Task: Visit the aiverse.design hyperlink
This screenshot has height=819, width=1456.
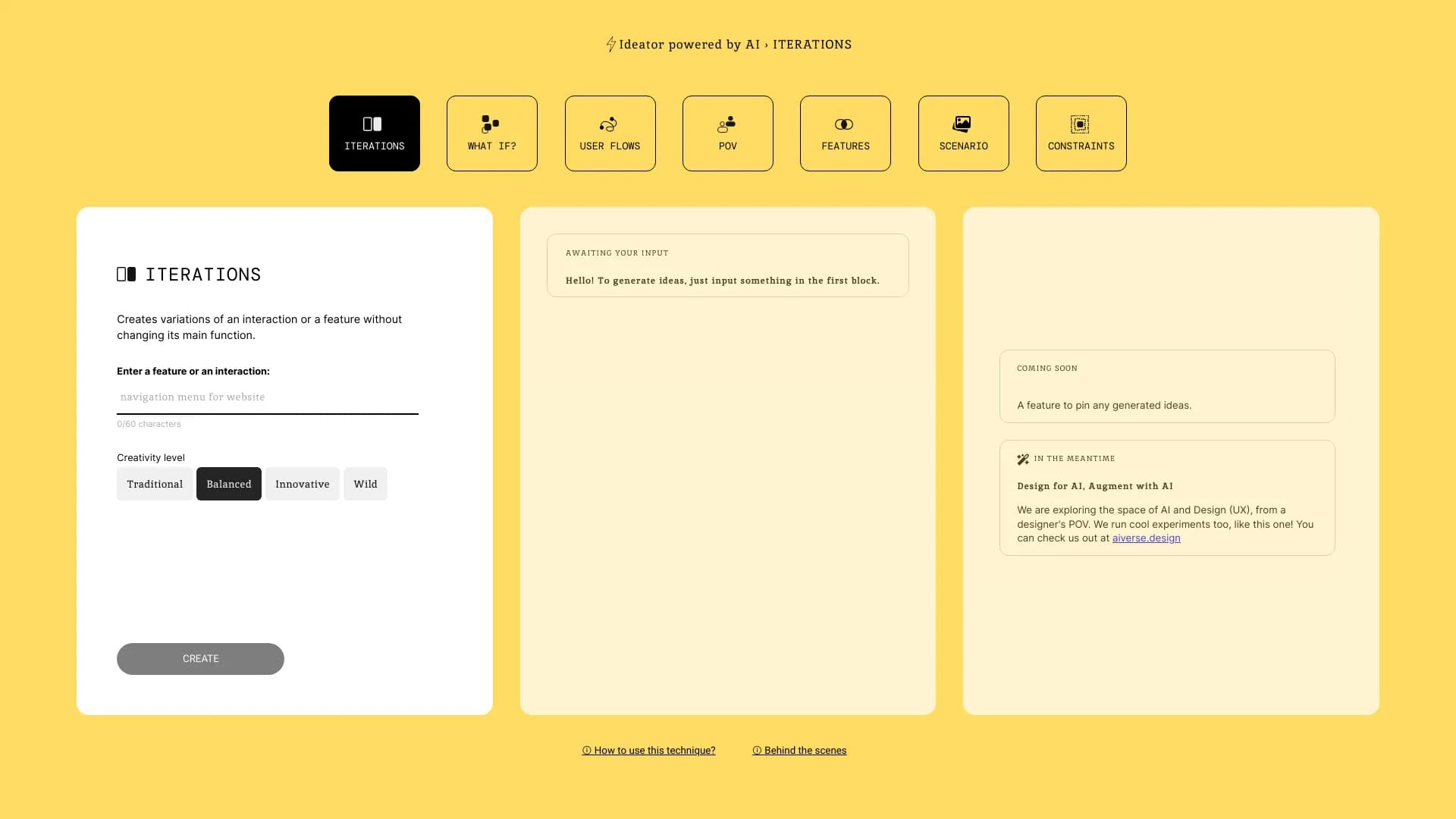Action: (x=1146, y=537)
